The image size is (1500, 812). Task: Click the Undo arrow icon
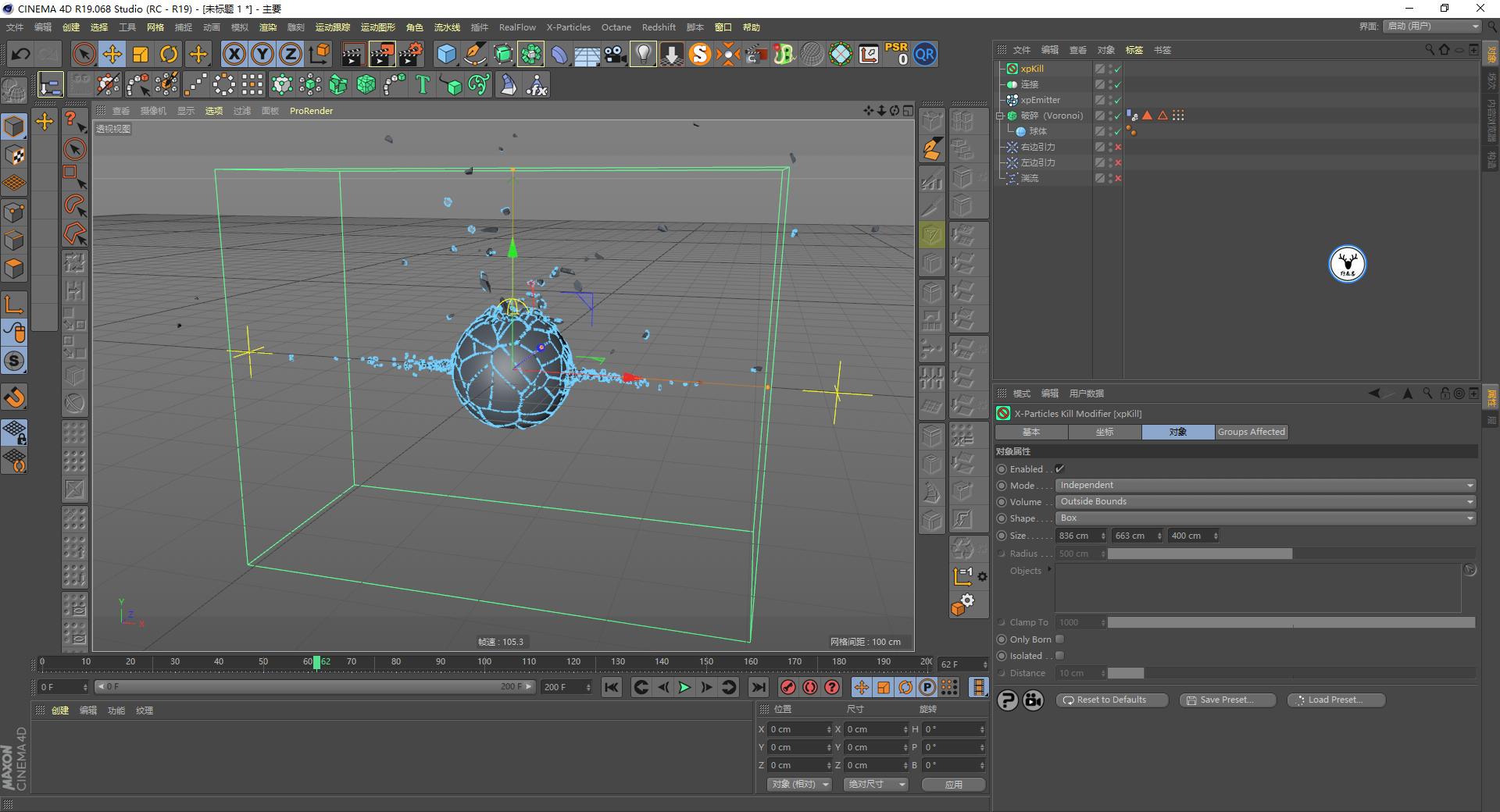[x=21, y=54]
